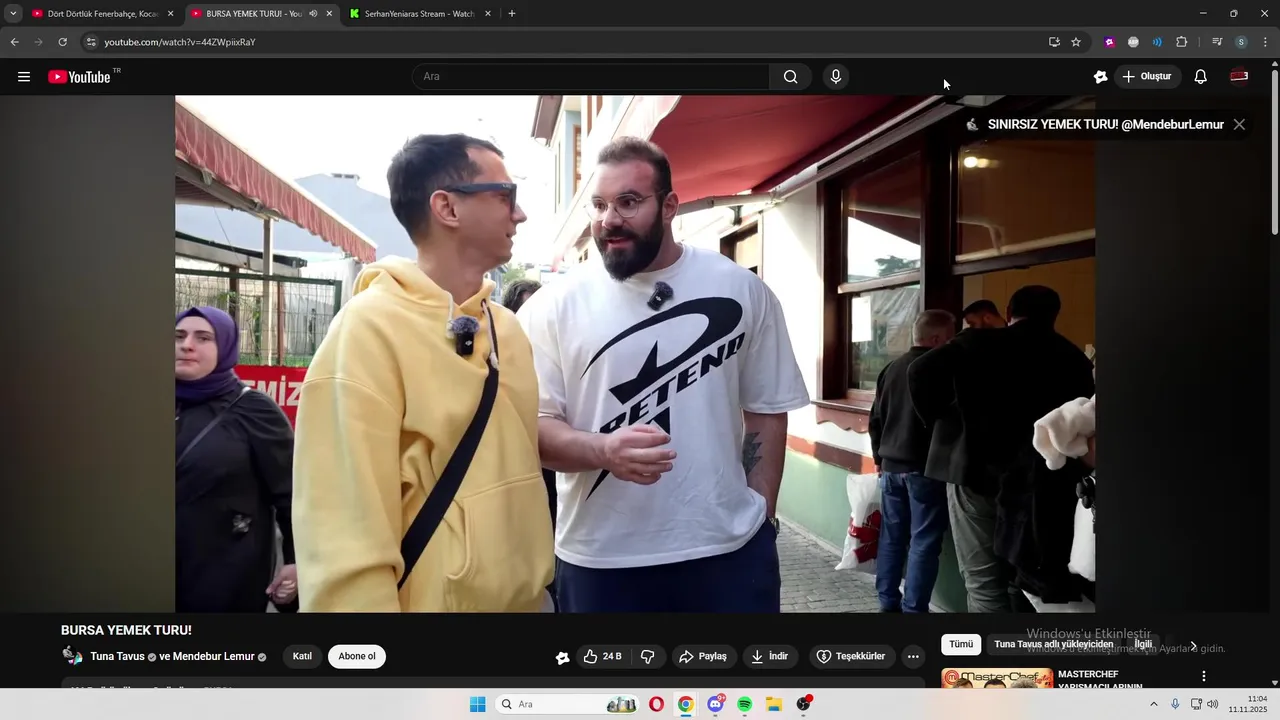Image resolution: width=1280 pixels, height=720 pixels.
Task: Switch to the Dört Dörtlük Fenerbahçe tab
Action: (x=103, y=14)
